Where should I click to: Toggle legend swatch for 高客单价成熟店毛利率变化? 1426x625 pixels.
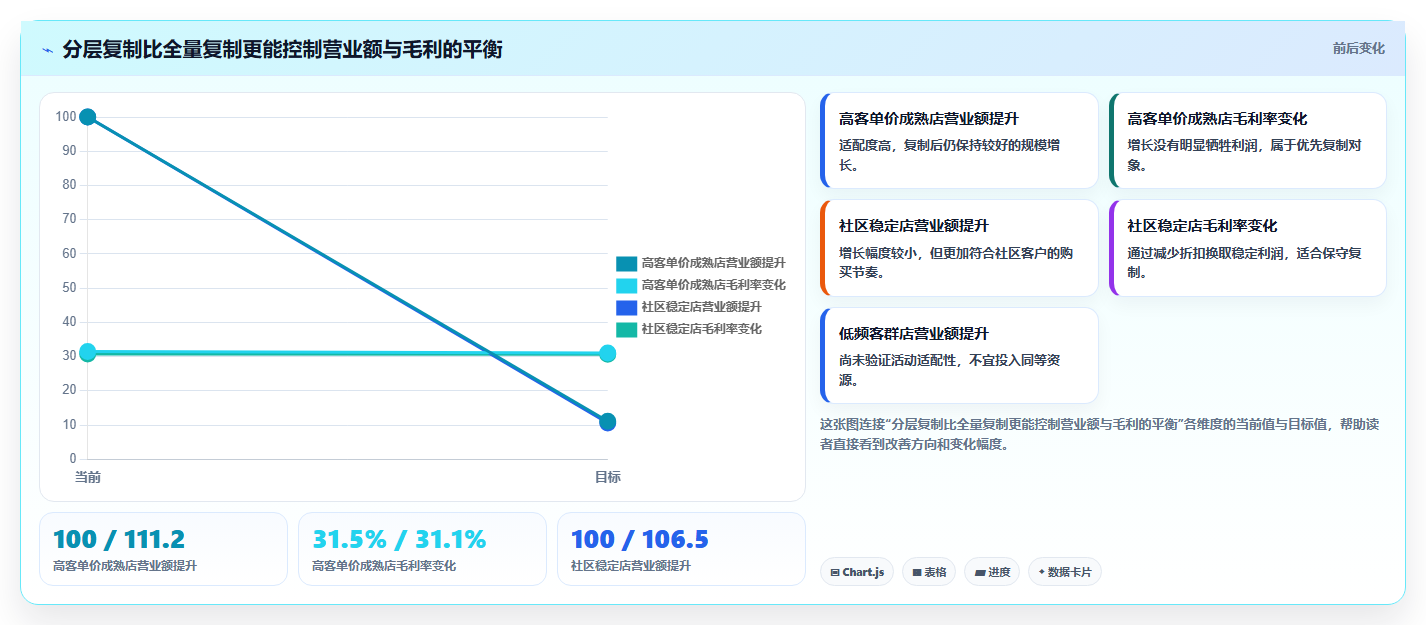[x=626, y=285]
